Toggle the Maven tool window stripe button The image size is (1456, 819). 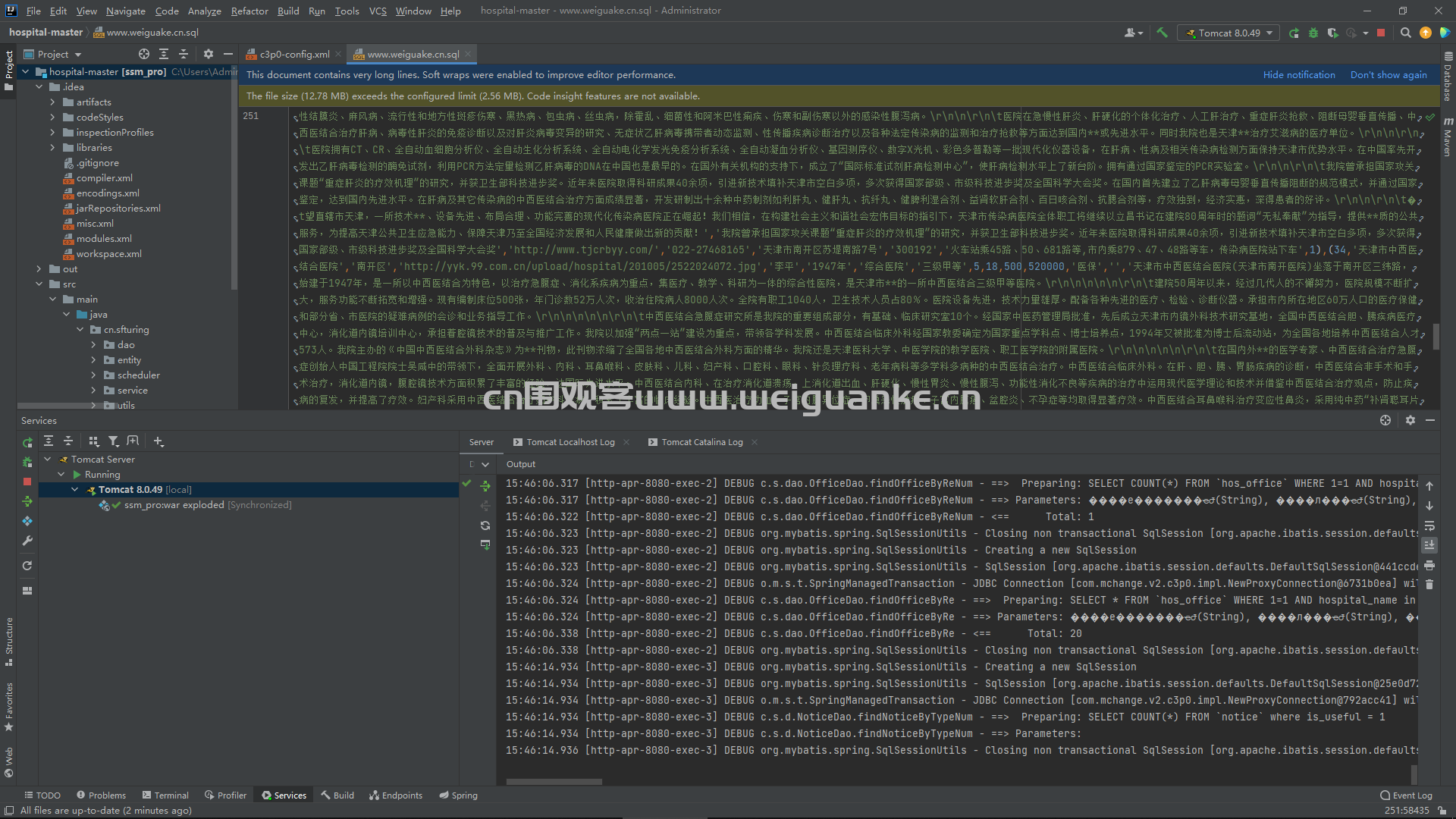pyautogui.click(x=1448, y=137)
